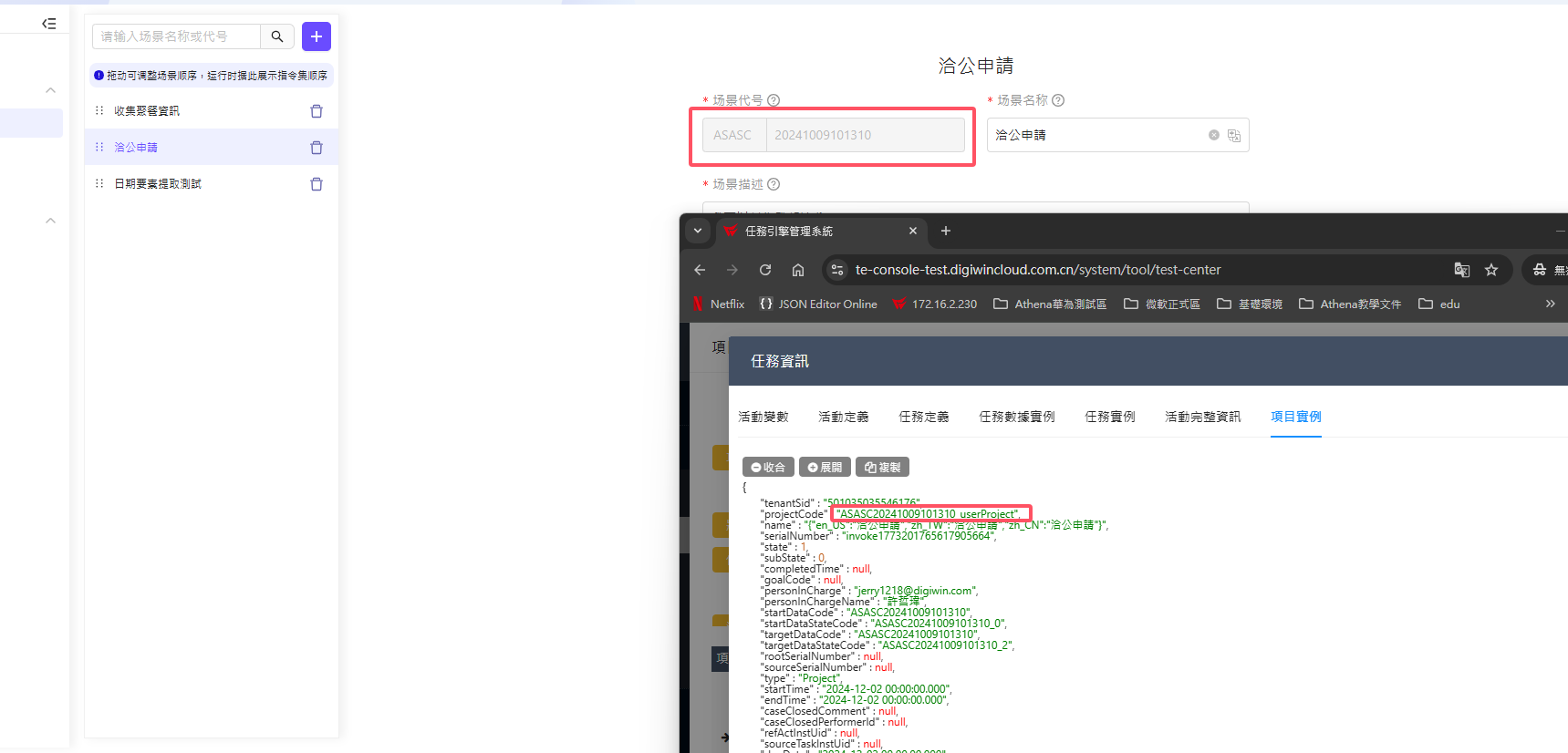1568x753 pixels.
Task: Collapse JSON with 收合 button
Action: [768, 467]
